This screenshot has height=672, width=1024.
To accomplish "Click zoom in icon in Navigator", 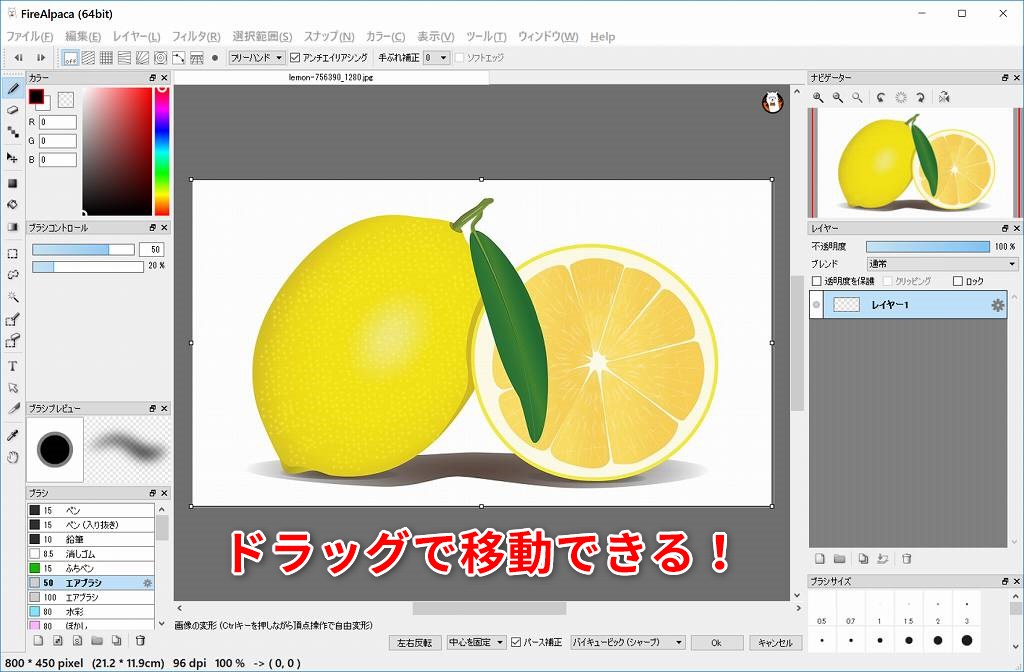I will pyautogui.click(x=818, y=97).
